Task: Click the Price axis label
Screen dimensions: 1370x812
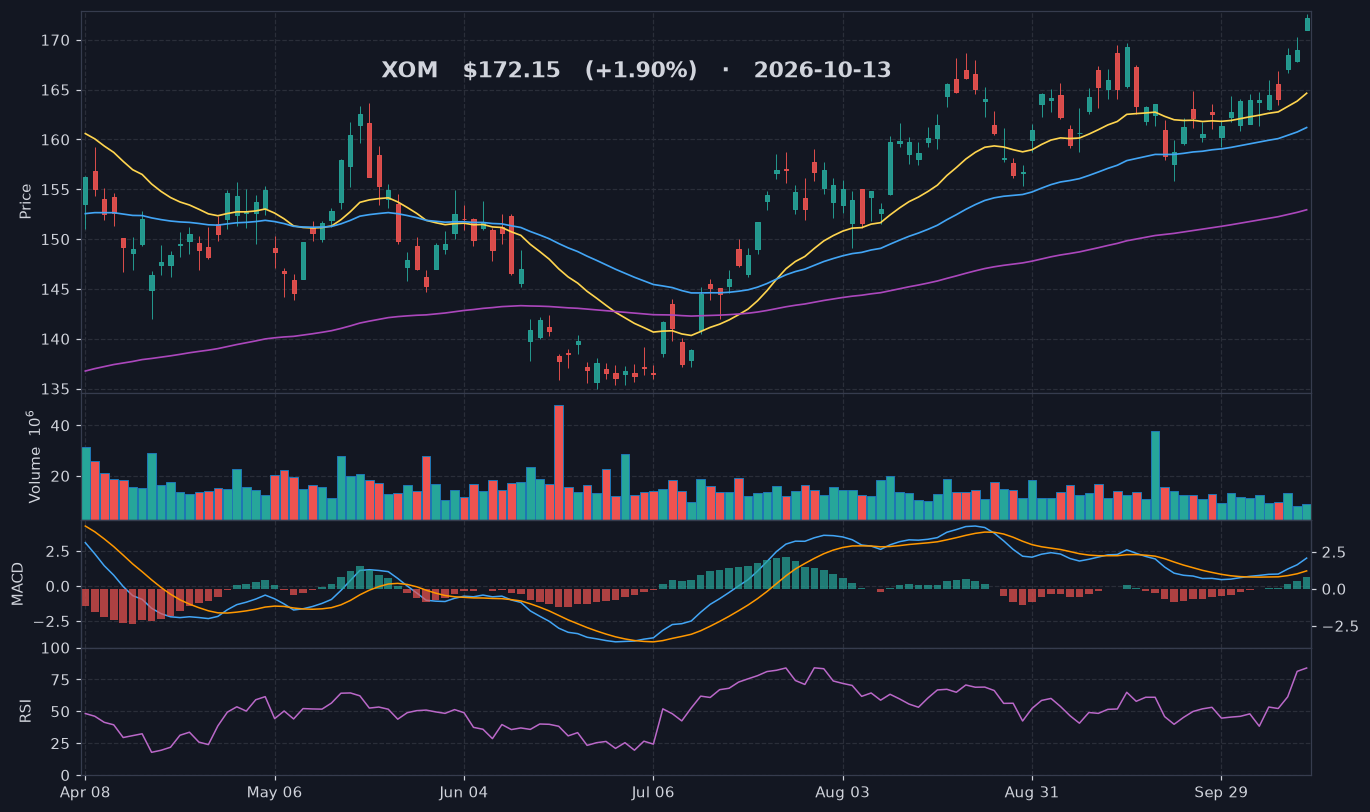Action: coord(26,201)
